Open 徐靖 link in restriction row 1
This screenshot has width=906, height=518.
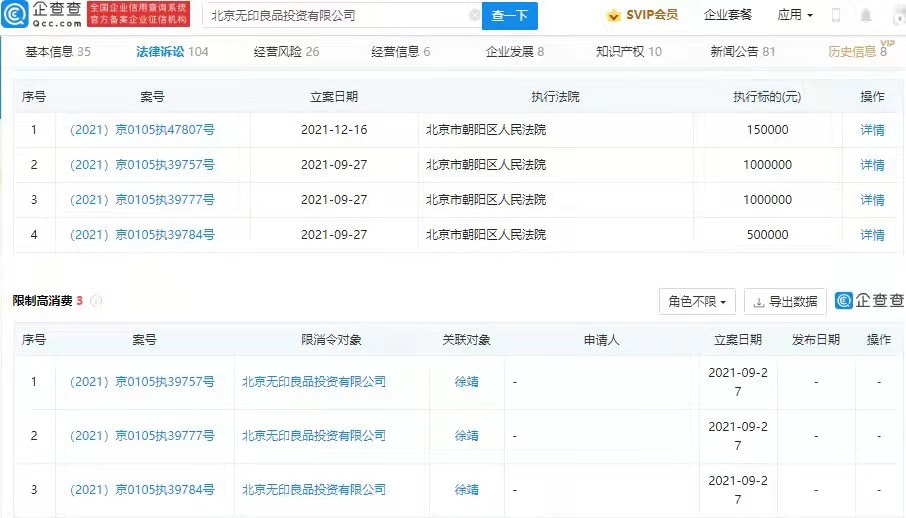(466, 382)
